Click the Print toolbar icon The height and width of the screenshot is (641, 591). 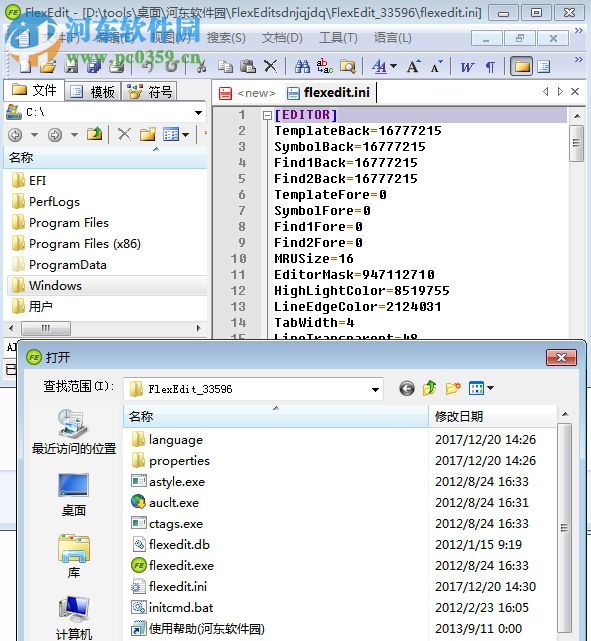click(117, 66)
